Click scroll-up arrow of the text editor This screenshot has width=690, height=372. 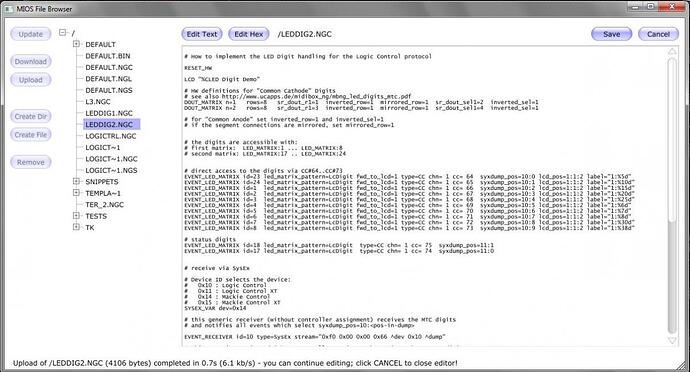click(672, 52)
